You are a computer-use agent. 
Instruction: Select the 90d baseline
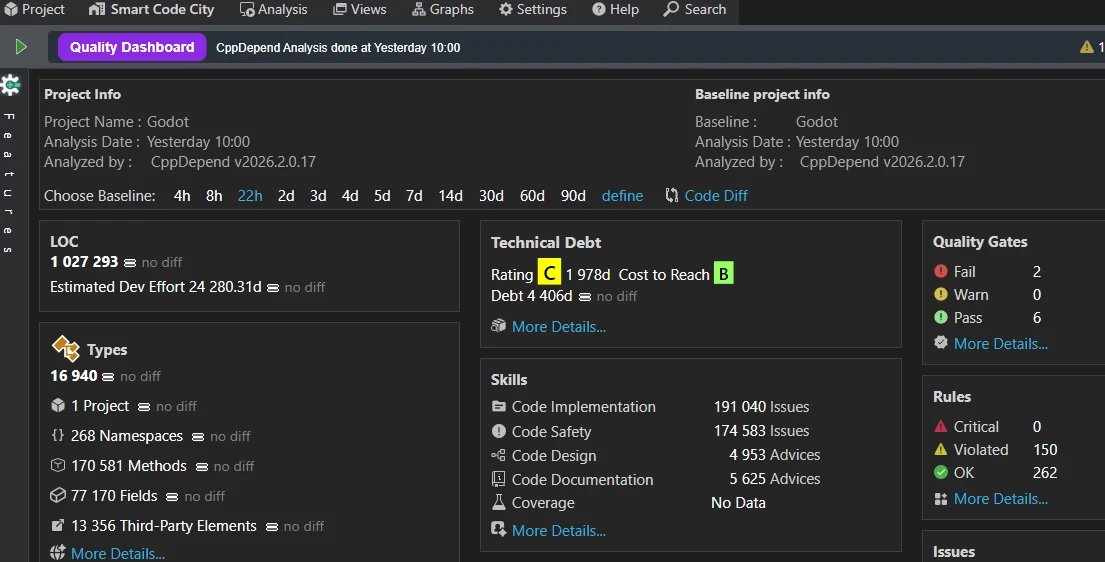[x=573, y=195]
